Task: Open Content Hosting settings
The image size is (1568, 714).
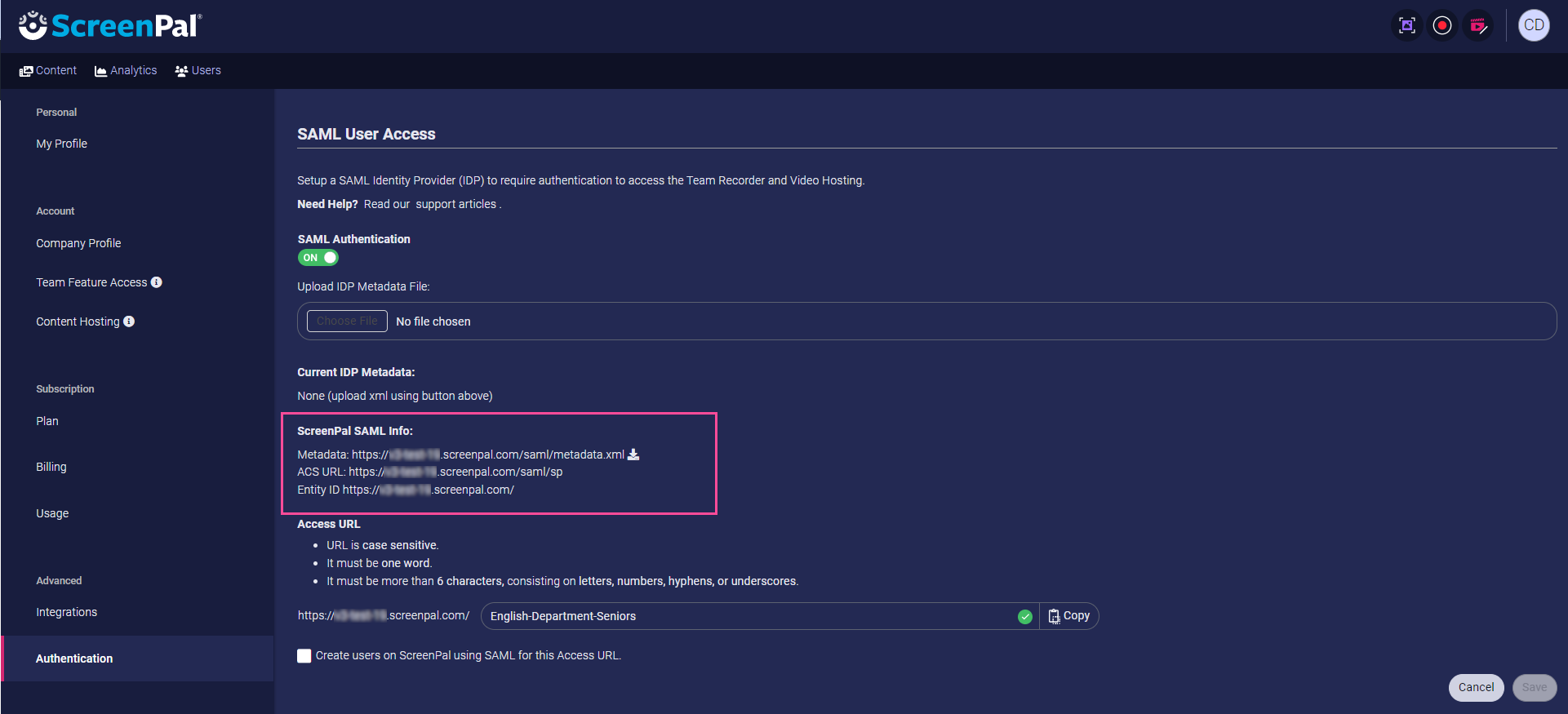Action: (78, 322)
